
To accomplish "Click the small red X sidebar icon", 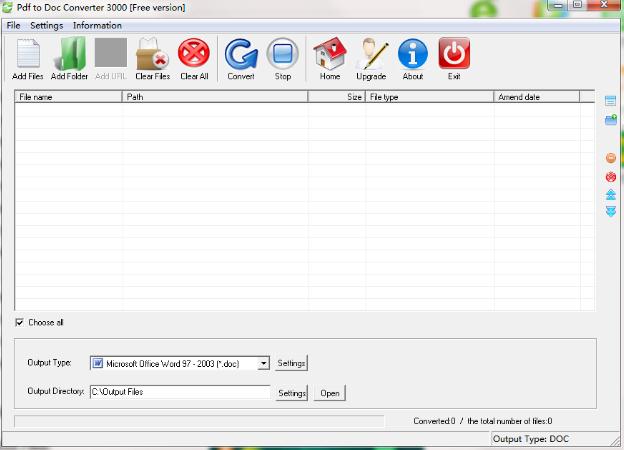I will pos(611,177).
